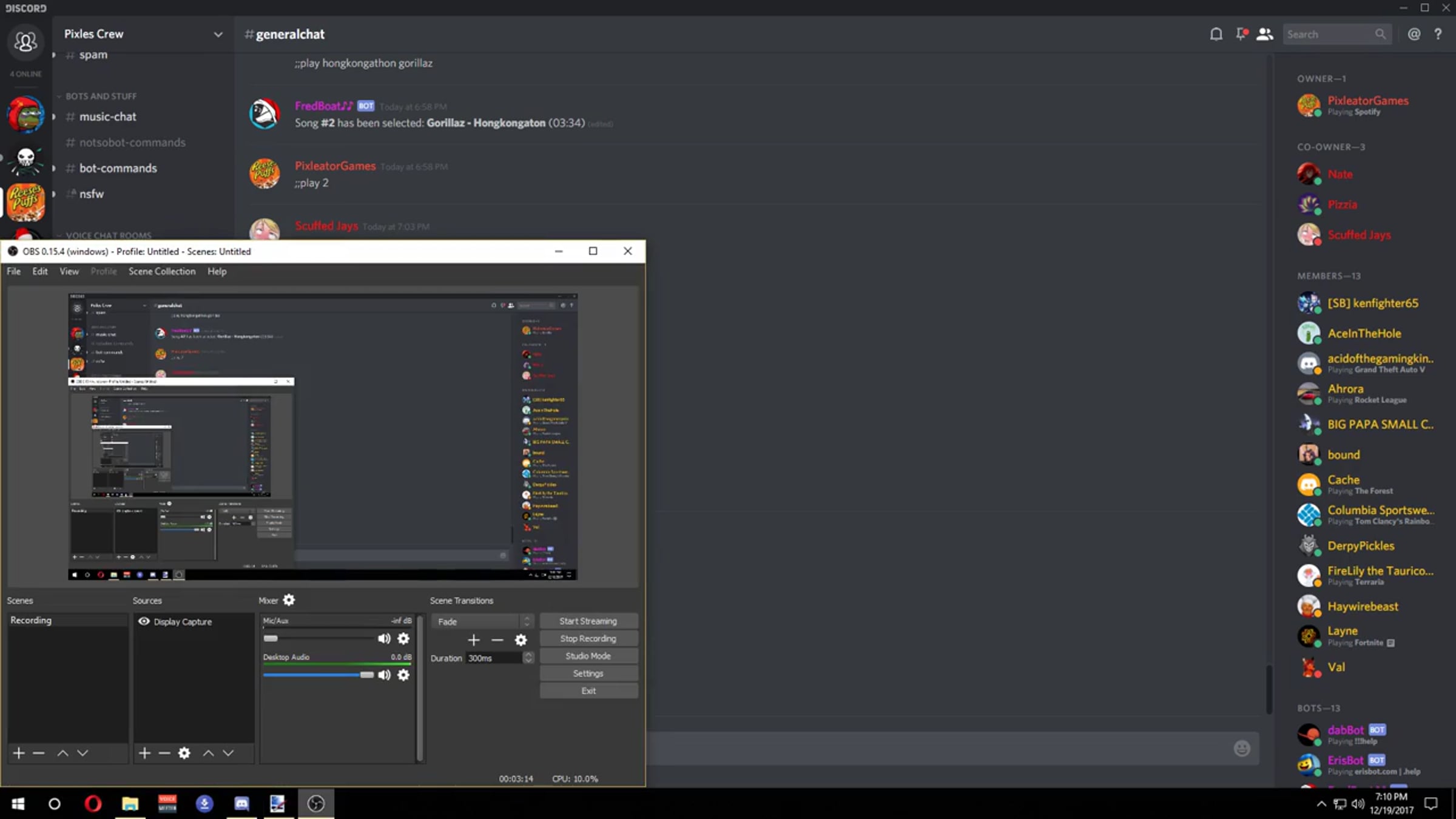Viewport: 1456px width, 819px height.
Task: Open the Fade transition dropdown
Action: point(482,621)
